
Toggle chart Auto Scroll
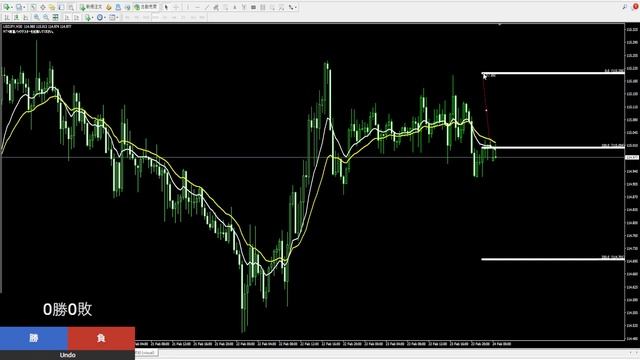tap(67, 17)
